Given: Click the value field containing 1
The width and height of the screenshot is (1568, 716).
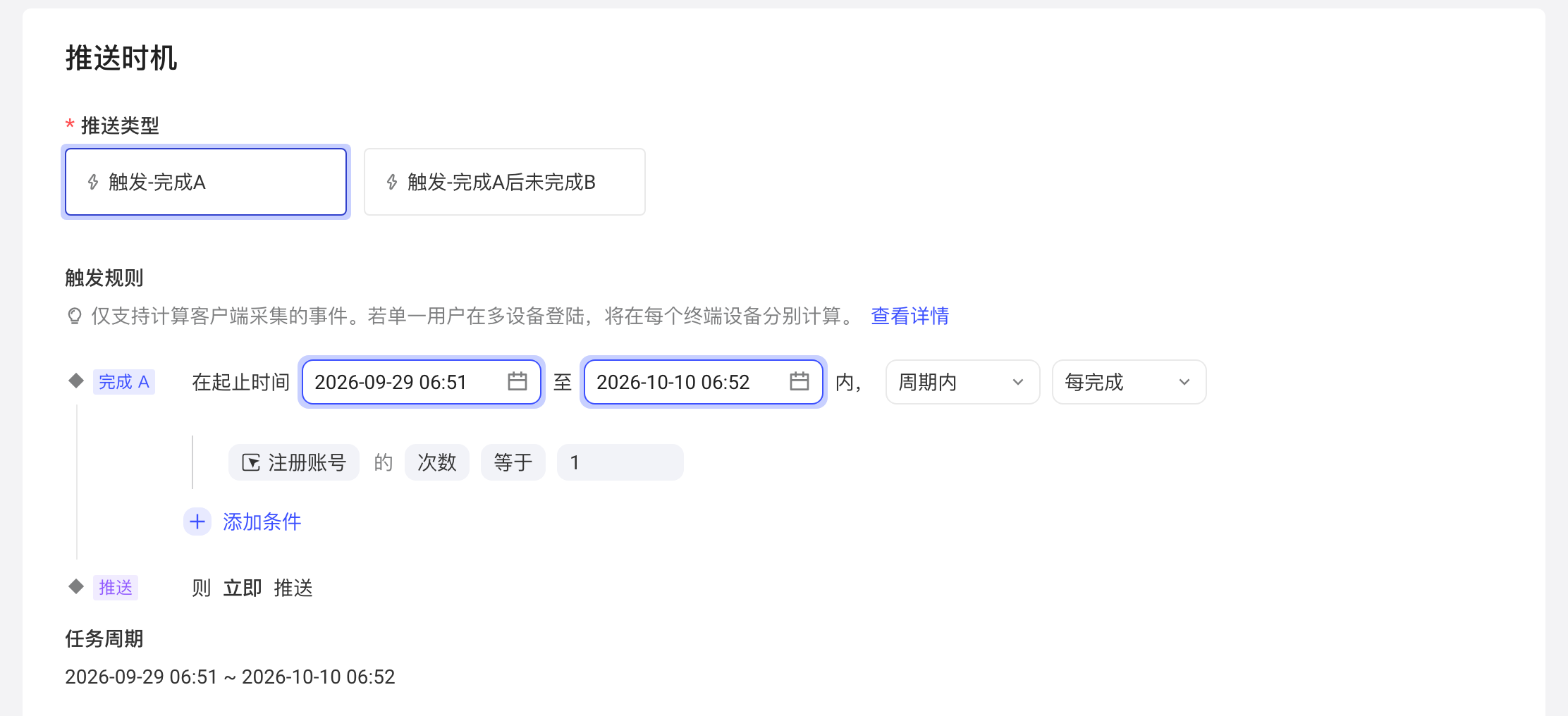Looking at the screenshot, I should (x=620, y=462).
